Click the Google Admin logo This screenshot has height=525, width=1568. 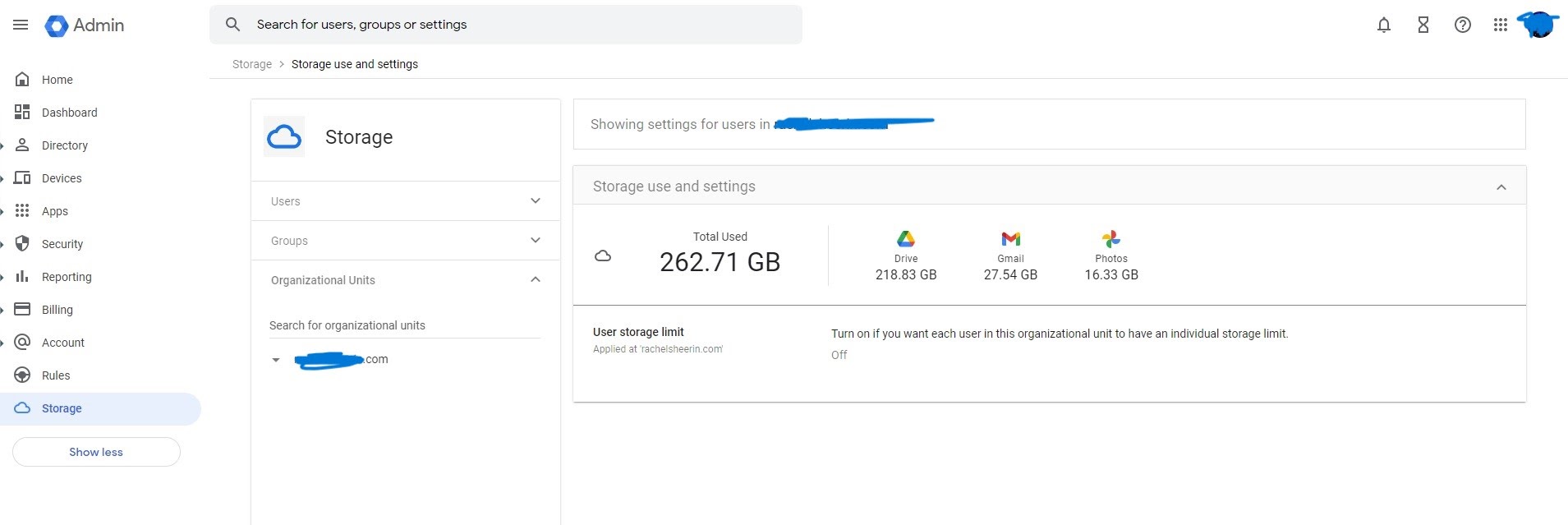[x=85, y=25]
